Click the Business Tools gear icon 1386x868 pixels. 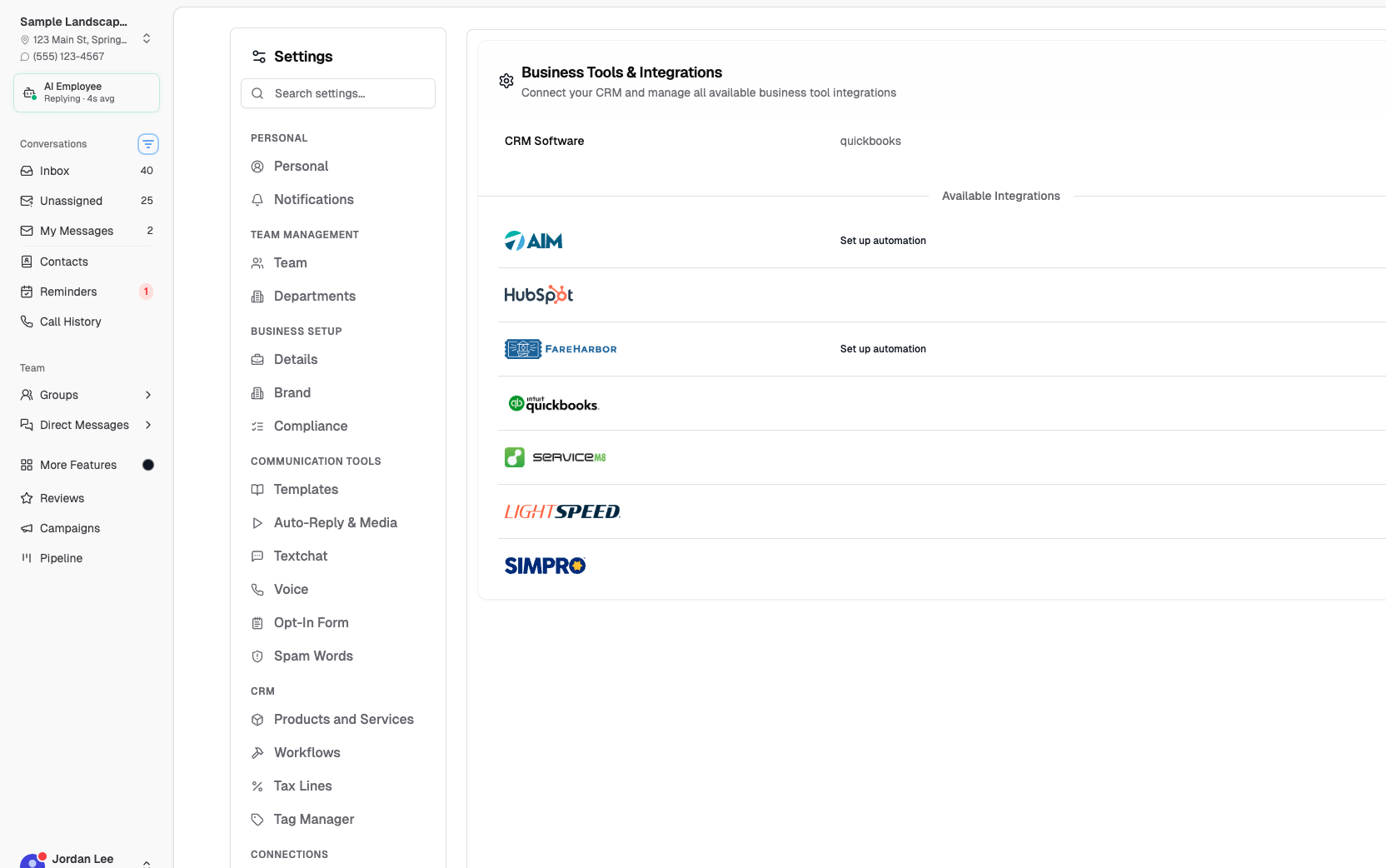click(506, 81)
